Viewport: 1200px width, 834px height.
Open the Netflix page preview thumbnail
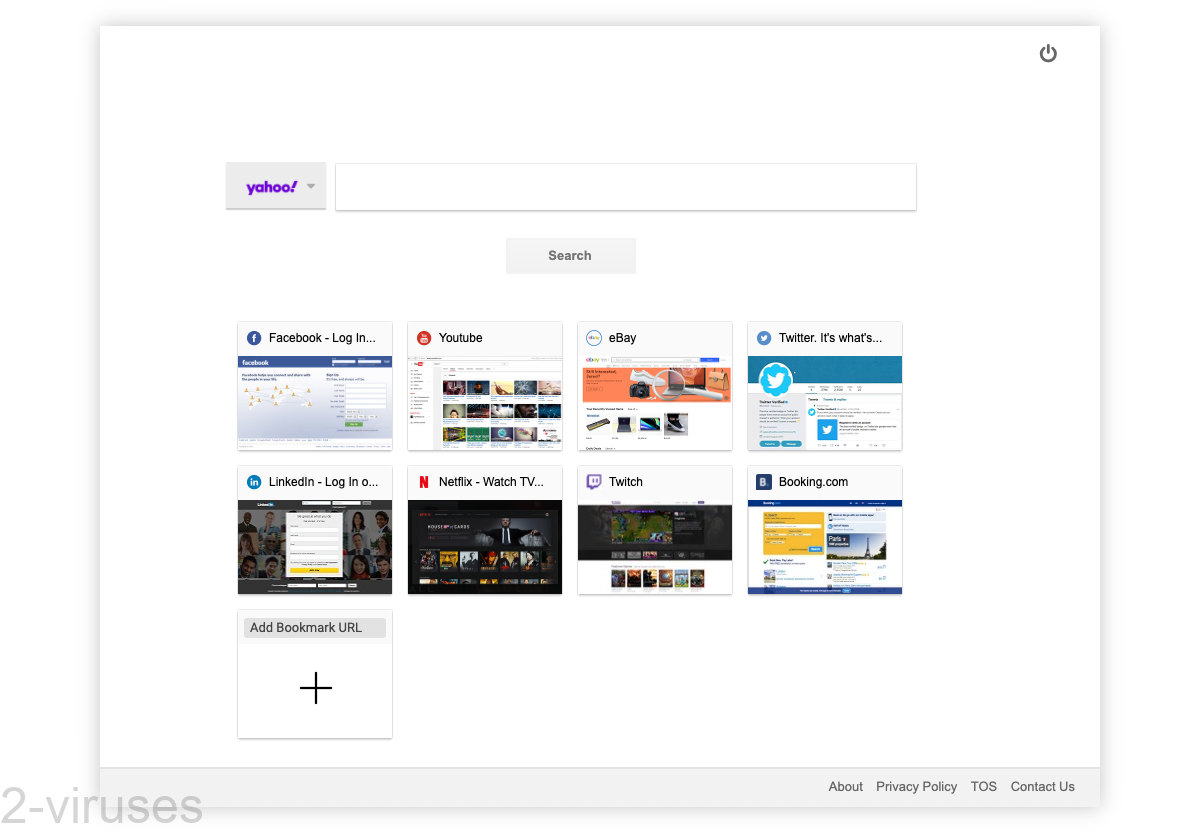(485, 547)
